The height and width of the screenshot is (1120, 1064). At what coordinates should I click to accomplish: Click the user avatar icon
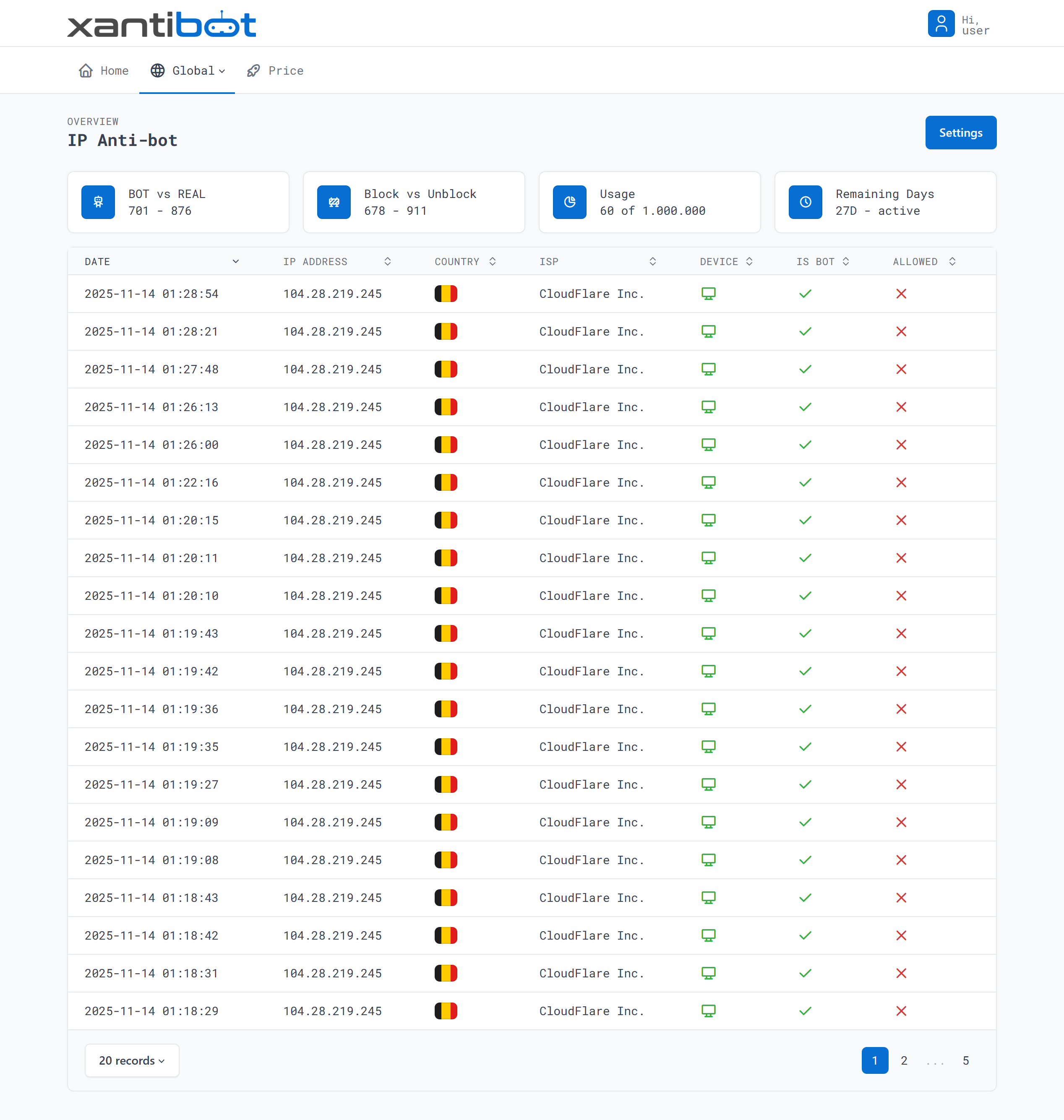pyautogui.click(x=940, y=24)
